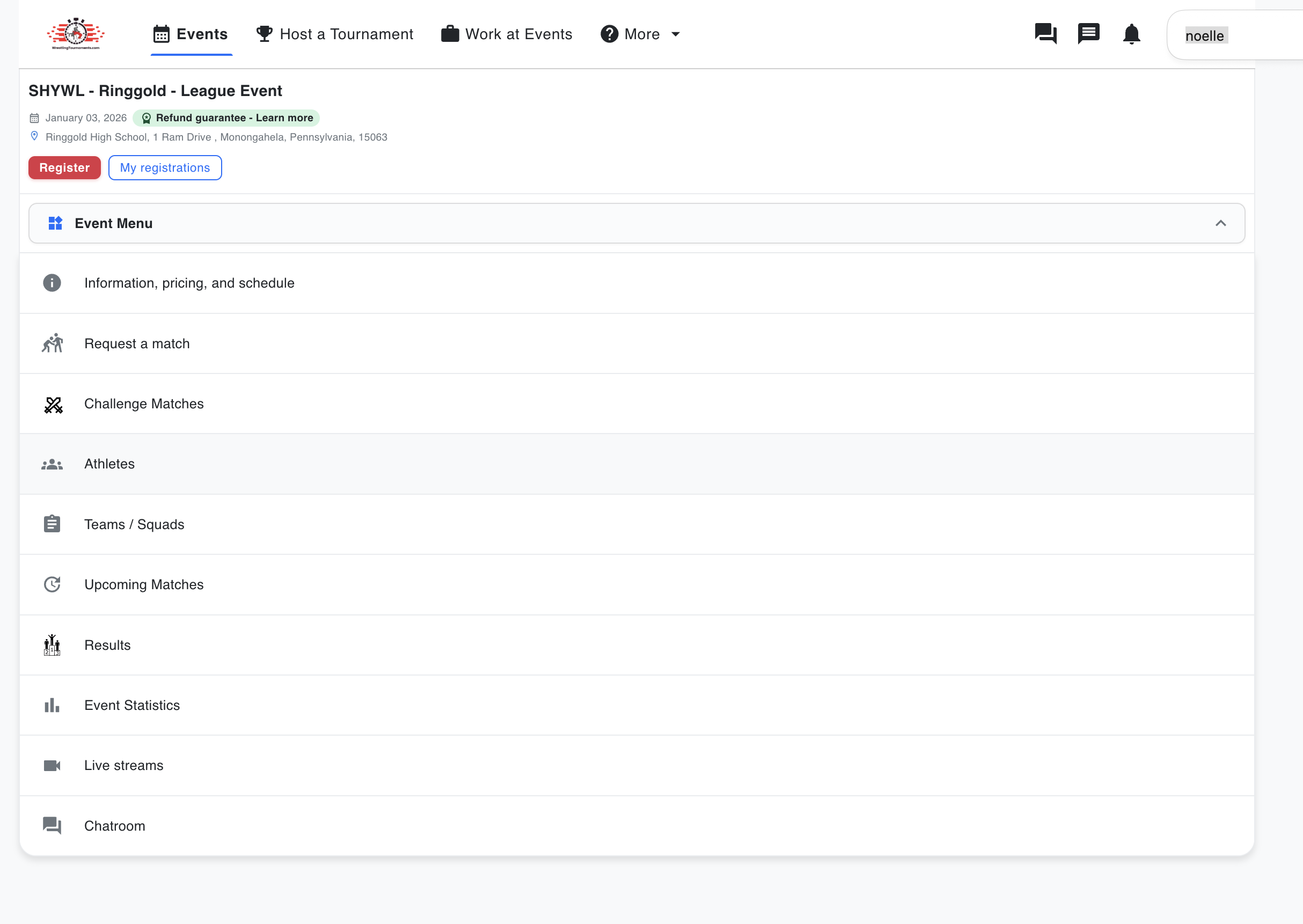Viewport: 1303px width, 924px height.
Task: Open the Athletes menu item
Action: coord(110,464)
